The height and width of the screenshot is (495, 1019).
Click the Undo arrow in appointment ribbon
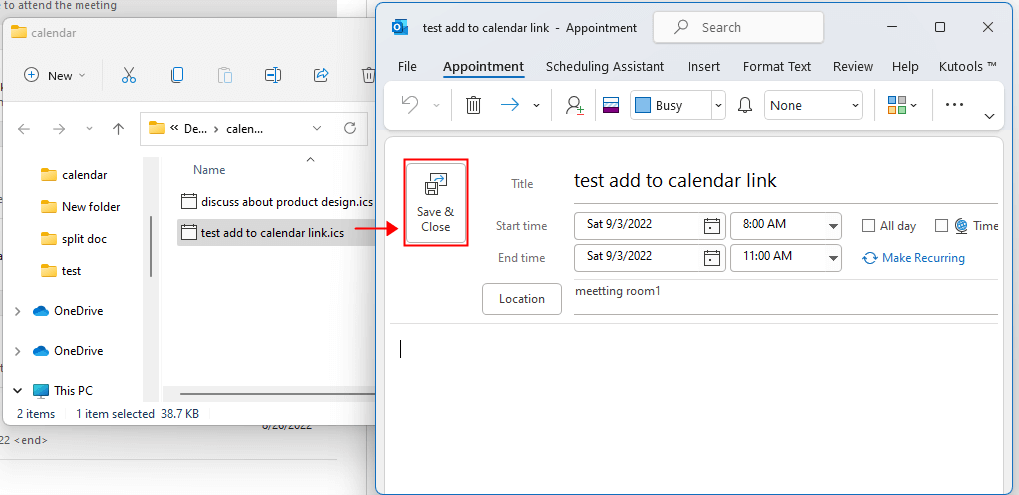click(x=410, y=105)
